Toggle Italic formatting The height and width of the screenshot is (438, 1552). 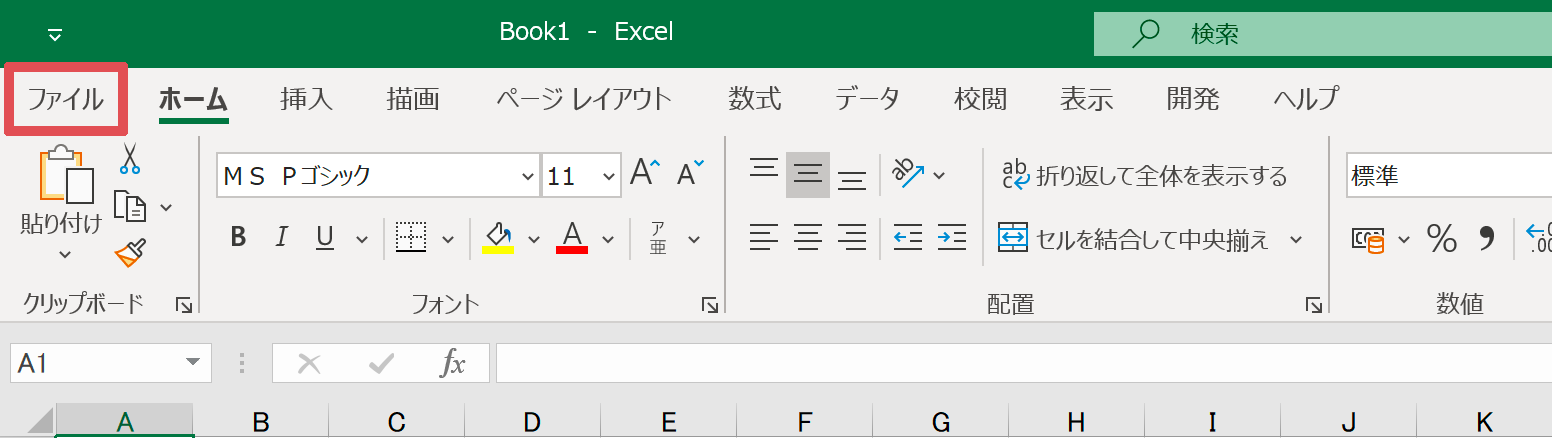(x=282, y=238)
